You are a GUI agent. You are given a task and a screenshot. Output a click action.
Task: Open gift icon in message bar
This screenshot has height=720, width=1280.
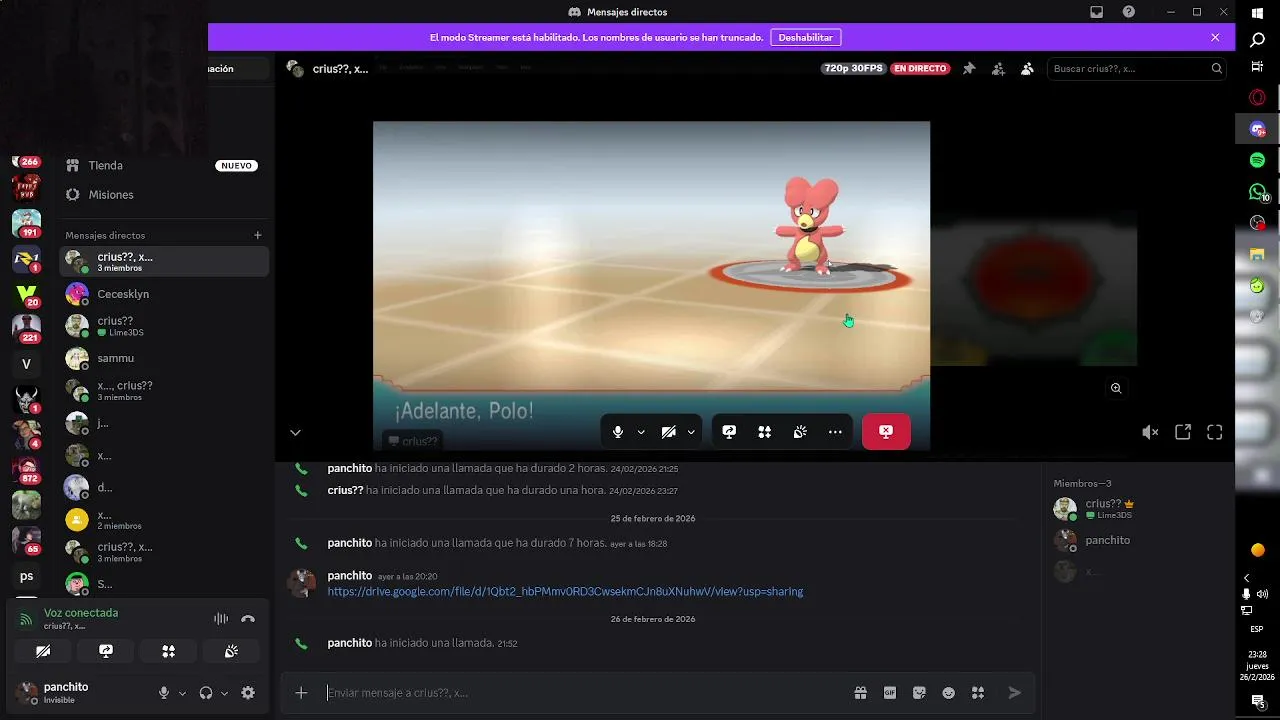coord(860,692)
